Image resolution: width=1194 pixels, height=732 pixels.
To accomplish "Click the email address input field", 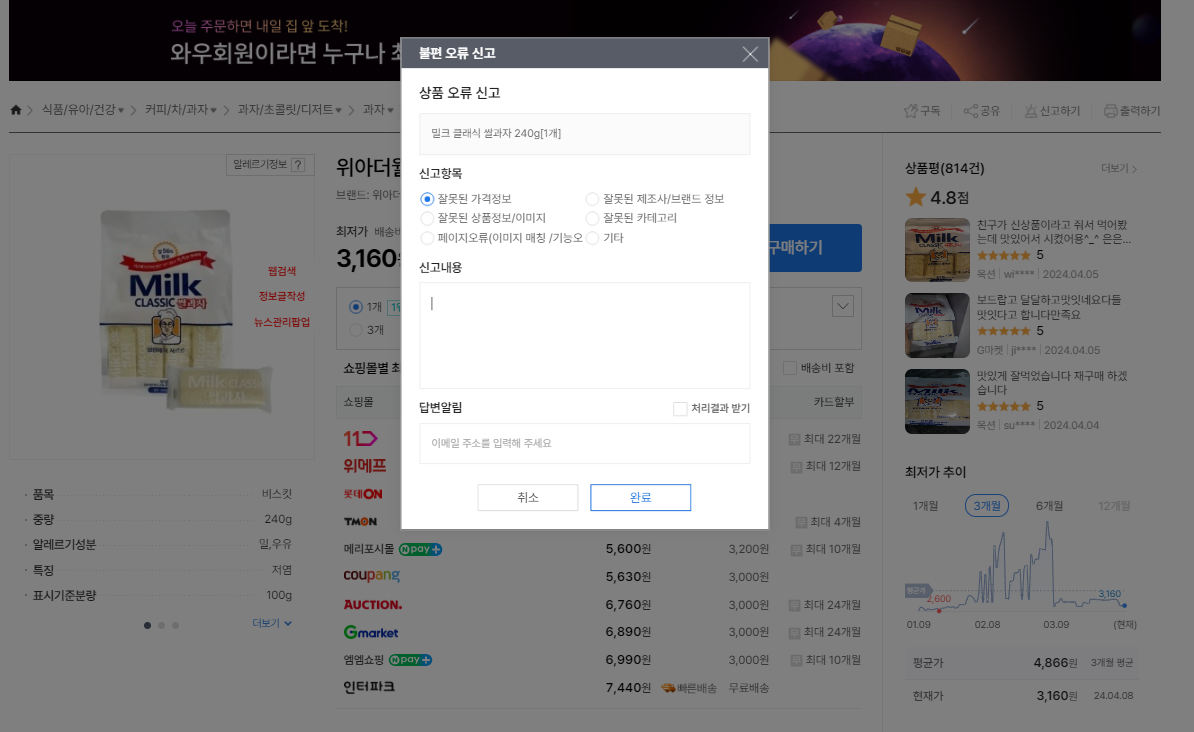I will click(584, 443).
